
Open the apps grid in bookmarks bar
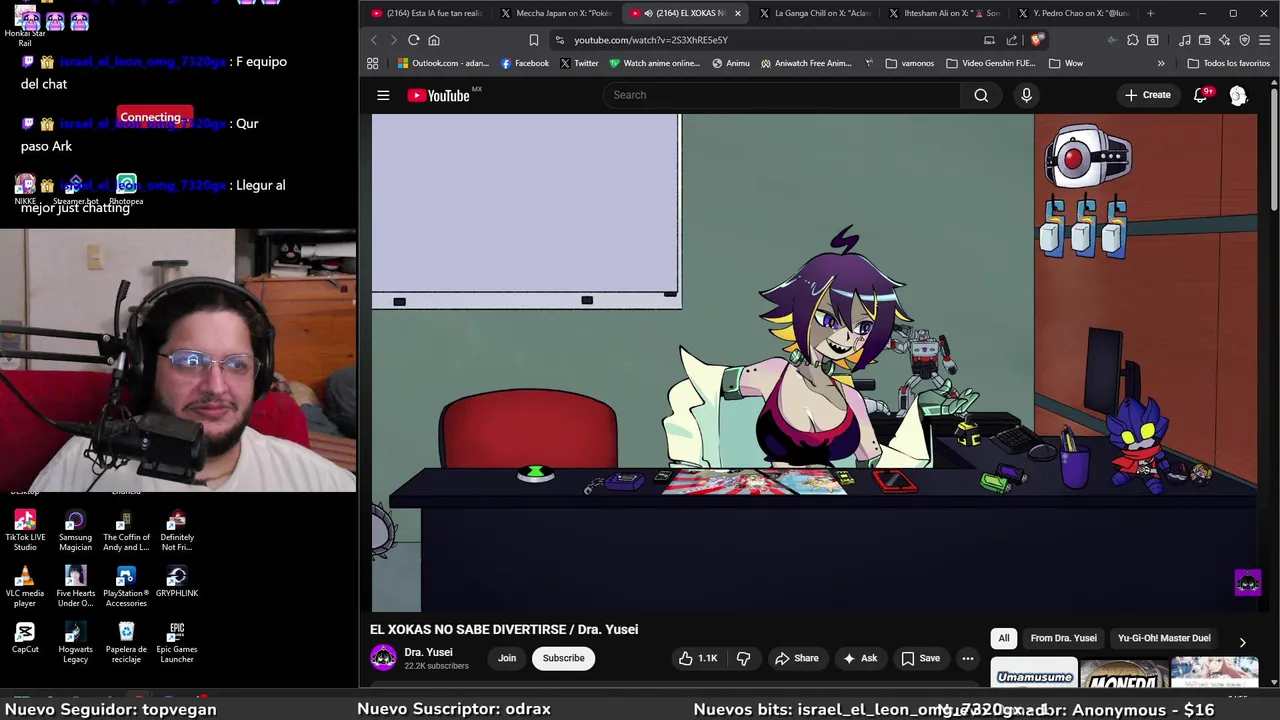[373, 63]
